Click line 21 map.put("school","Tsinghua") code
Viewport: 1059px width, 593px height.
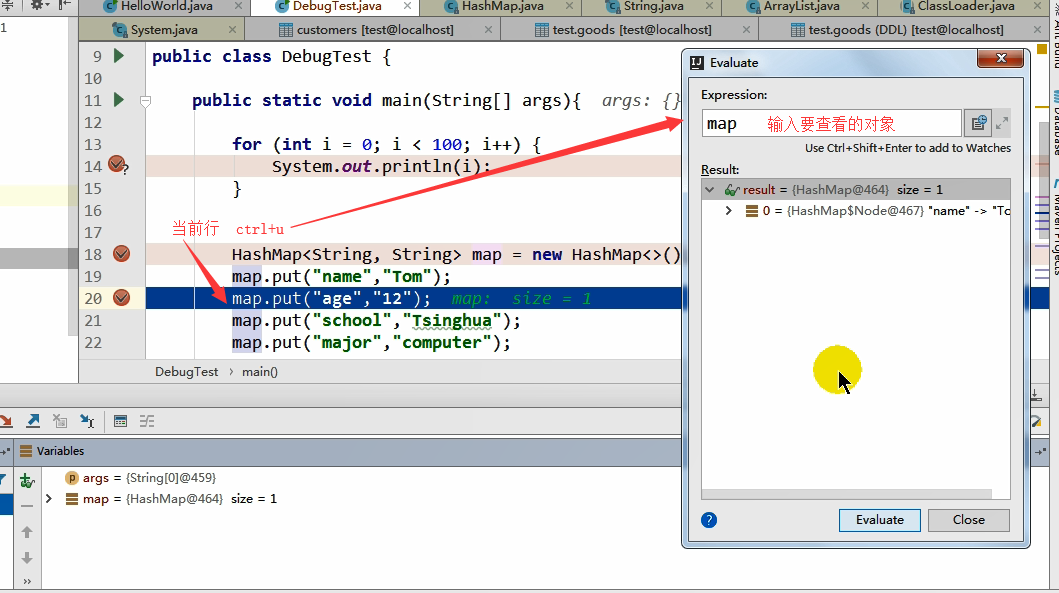376,320
